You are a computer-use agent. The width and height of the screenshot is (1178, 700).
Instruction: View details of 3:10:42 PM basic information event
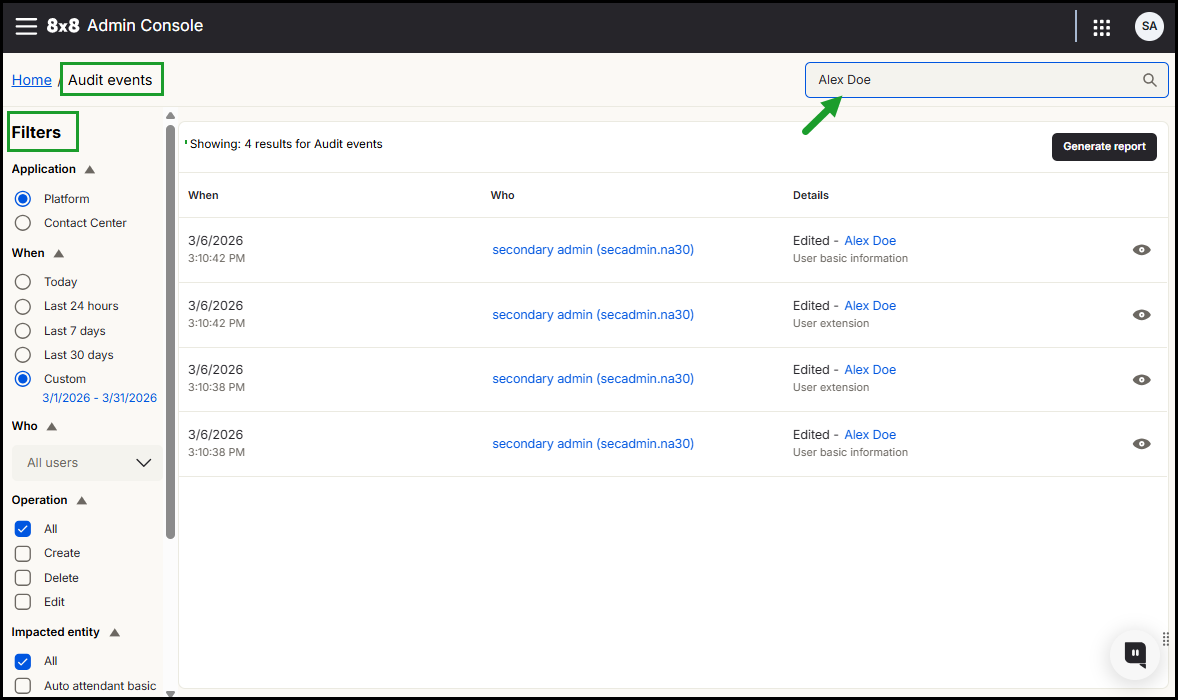(x=1141, y=250)
